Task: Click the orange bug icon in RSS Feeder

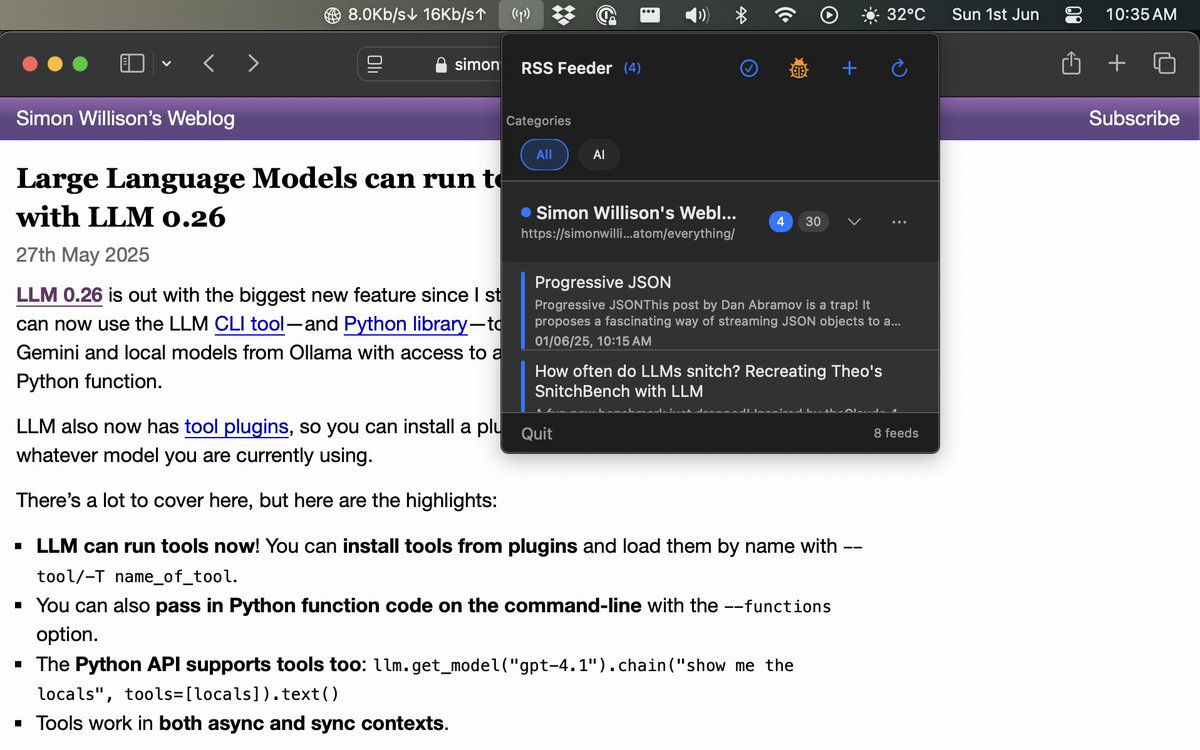Action: click(x=798, y=68)
